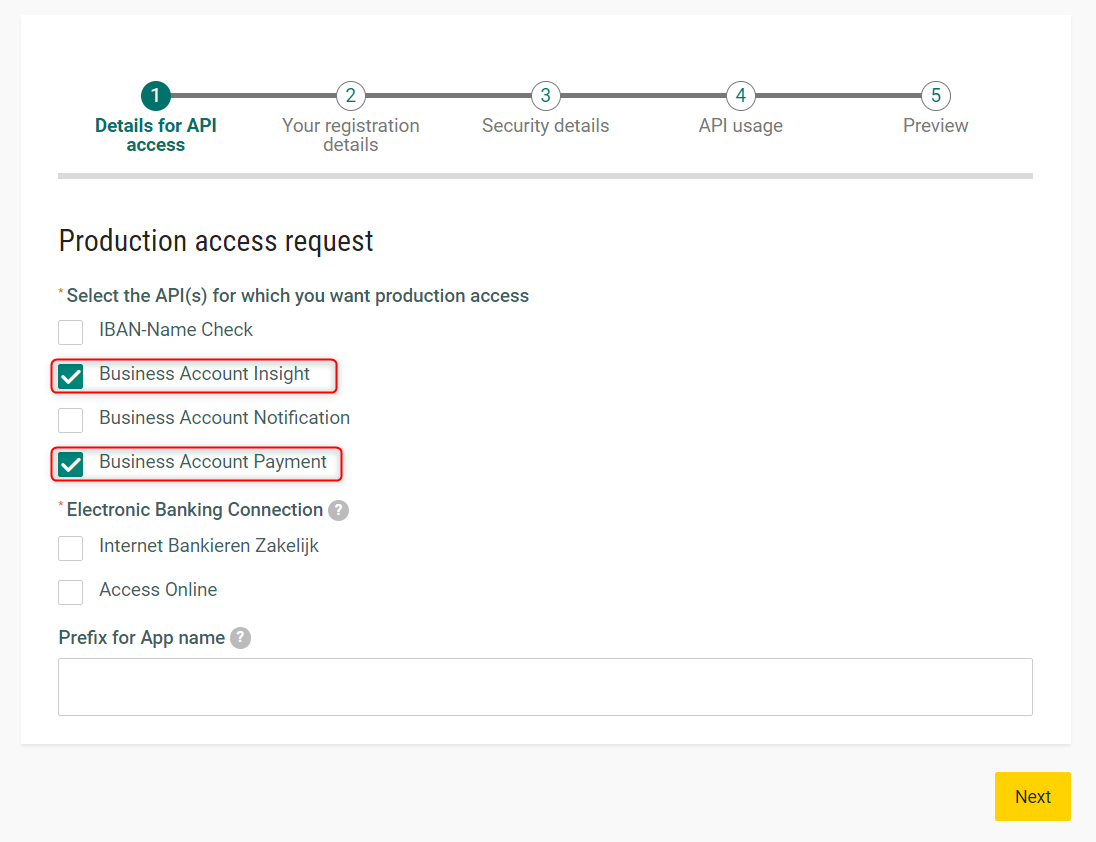Enable the Access Online checkbox
1096x842 pixels.
[70, 592]
